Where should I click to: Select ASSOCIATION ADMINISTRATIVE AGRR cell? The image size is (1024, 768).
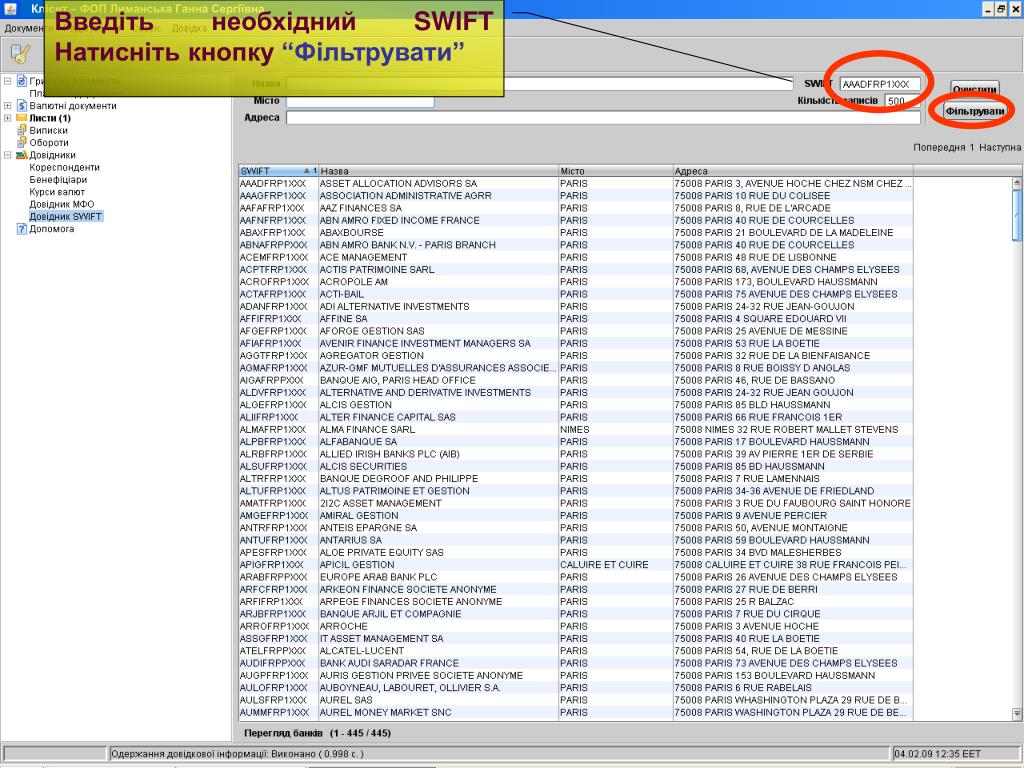(438, 196)
